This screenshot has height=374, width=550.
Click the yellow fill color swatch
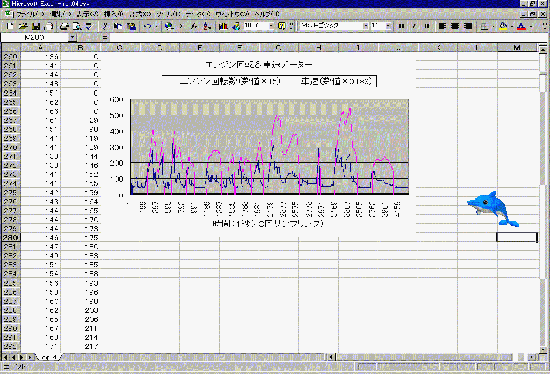pyautogui.click(x=503, y=26)
